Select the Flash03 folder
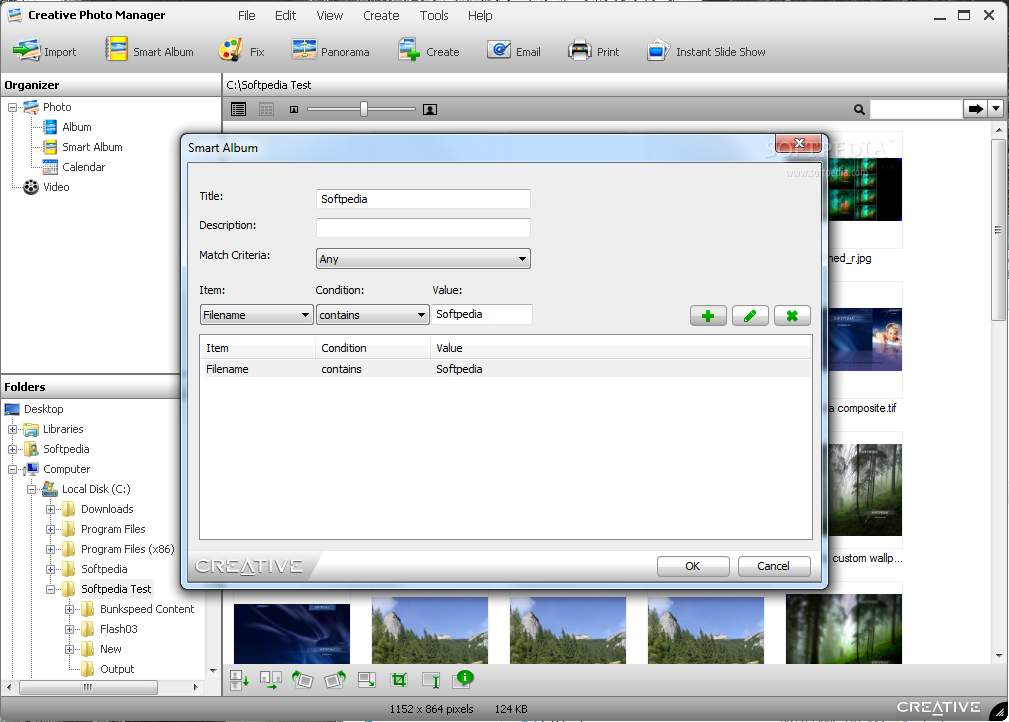Viewport: 1009px width, 722px height. pos(118,629)
